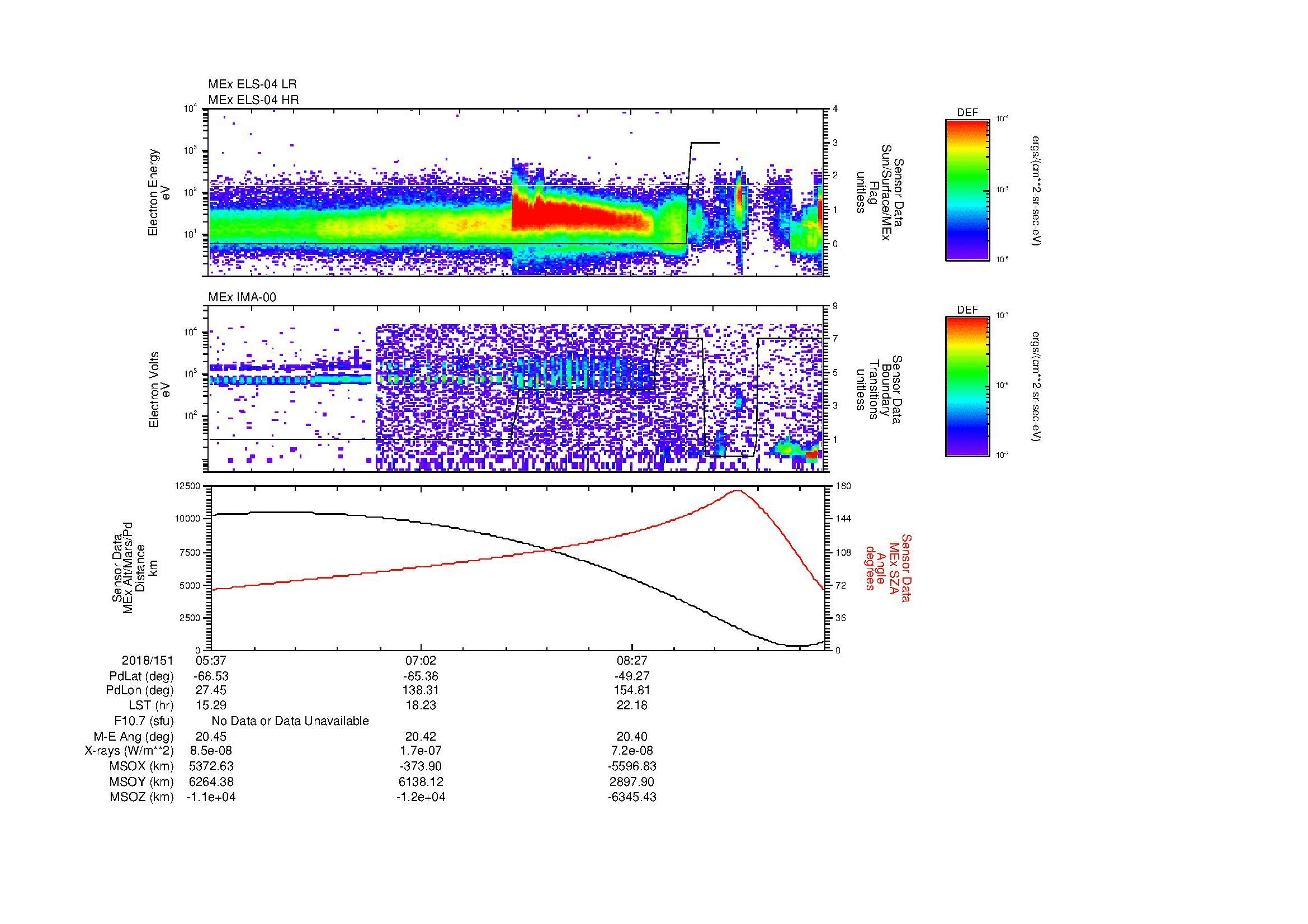Click the 'PdLon (deg)' row label

(x=140, y=690)
